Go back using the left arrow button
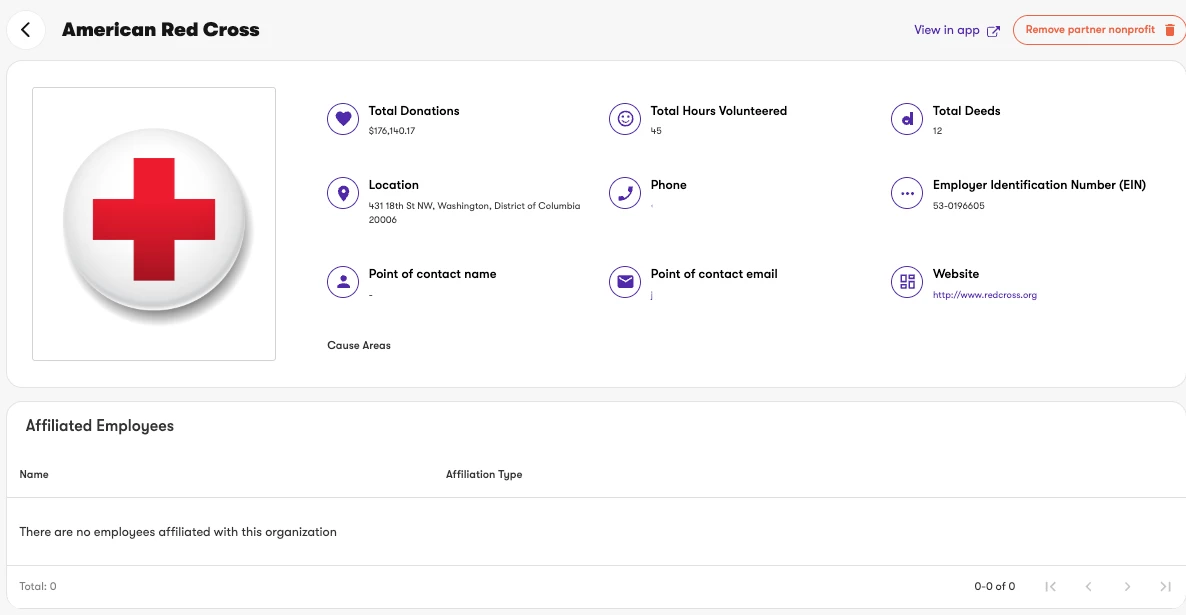The image size is (1186, 615). click(26, 30)
